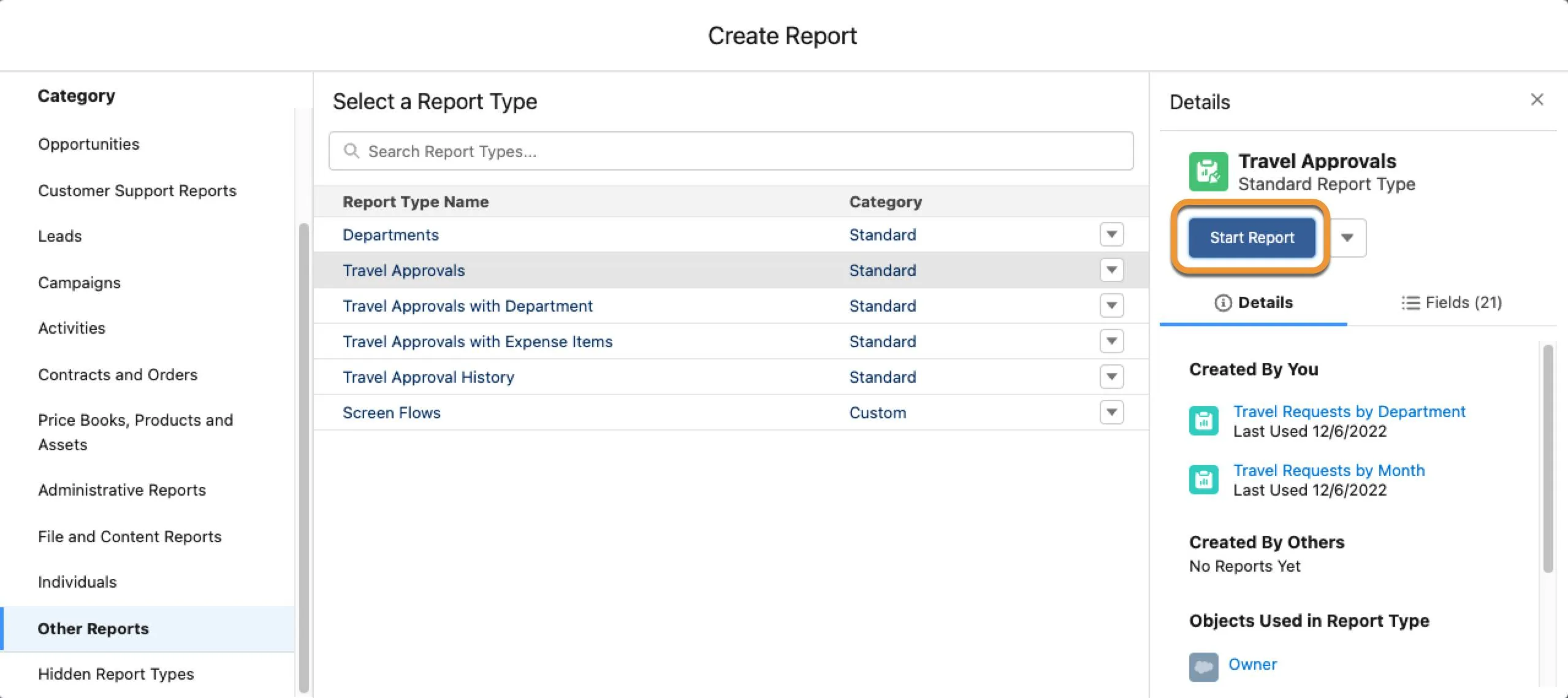Viewport: 1568px width, 698px height.
Task: Click the Owner object icon in report type
Action: (1201, 663)
